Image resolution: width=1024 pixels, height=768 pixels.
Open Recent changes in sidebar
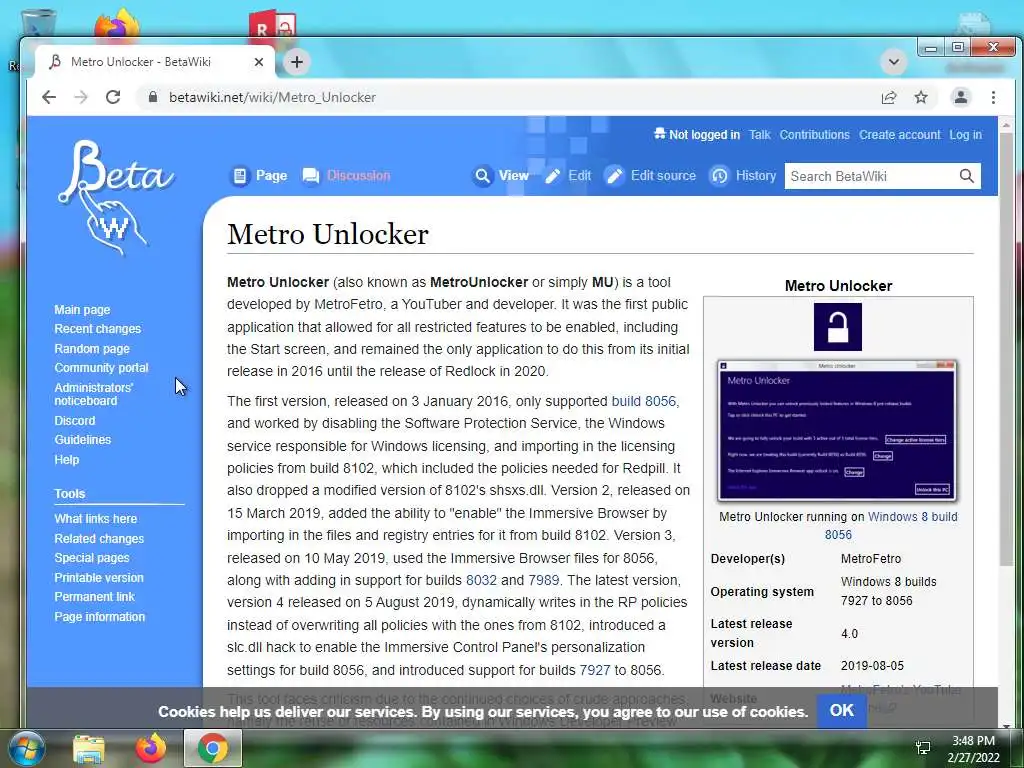click(97, 328)
